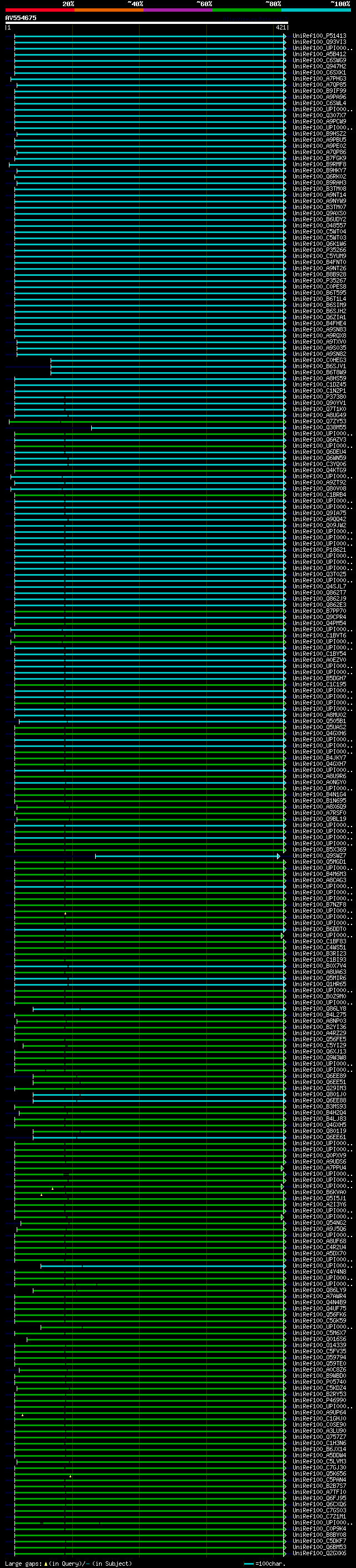Follow the UniRef100_B6DDT0 hit link
The height and width of the screenshot is (1568, 356).
click(x=319, y=929)
